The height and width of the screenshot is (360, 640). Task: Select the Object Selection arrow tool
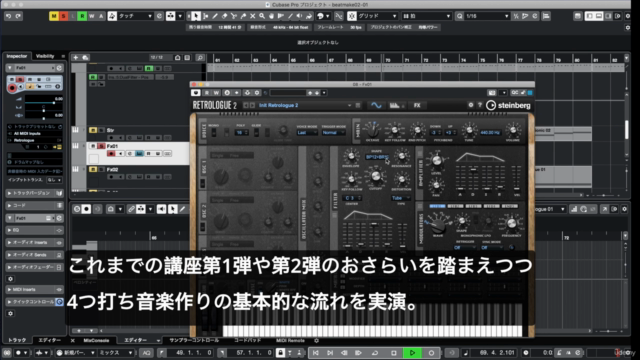(x=196, y=16)
